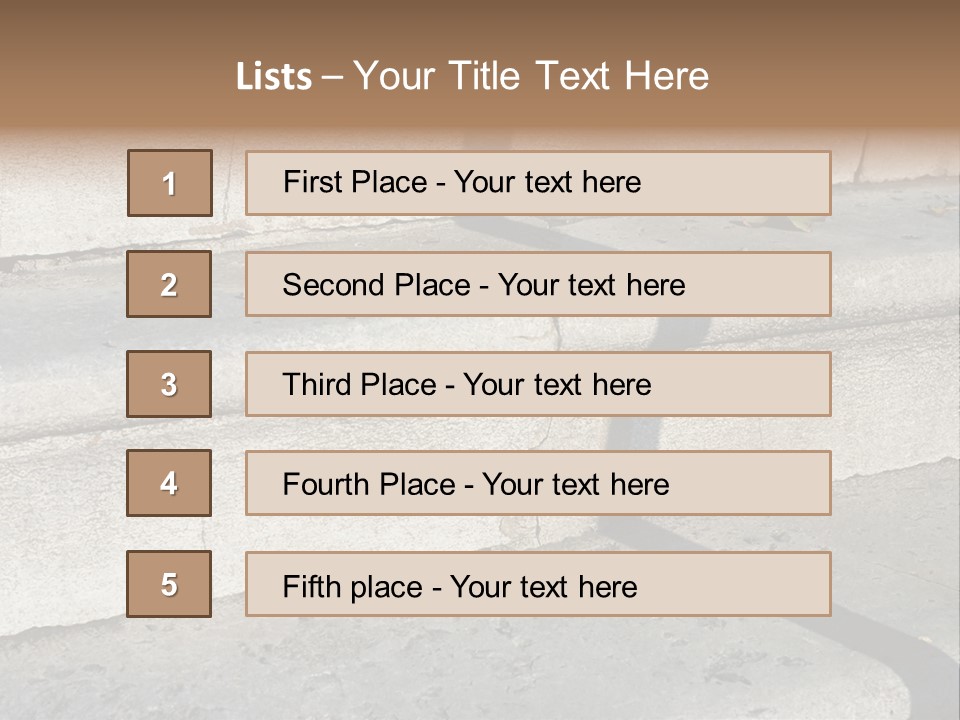Click the word 'Title' in the heading
The image size is (960, 720).
[x=488, y=76]
